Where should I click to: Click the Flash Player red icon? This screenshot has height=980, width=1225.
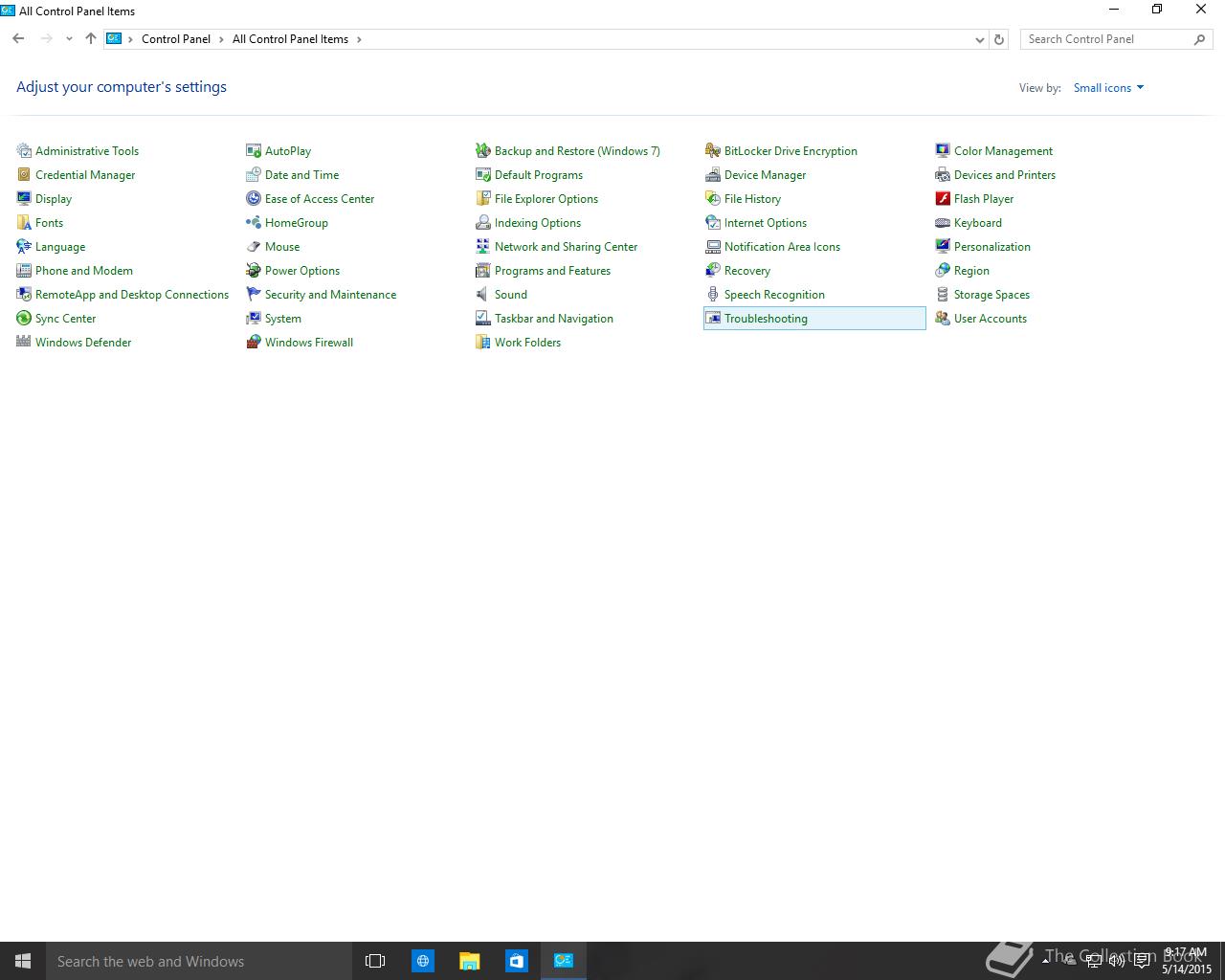(943, 198)
